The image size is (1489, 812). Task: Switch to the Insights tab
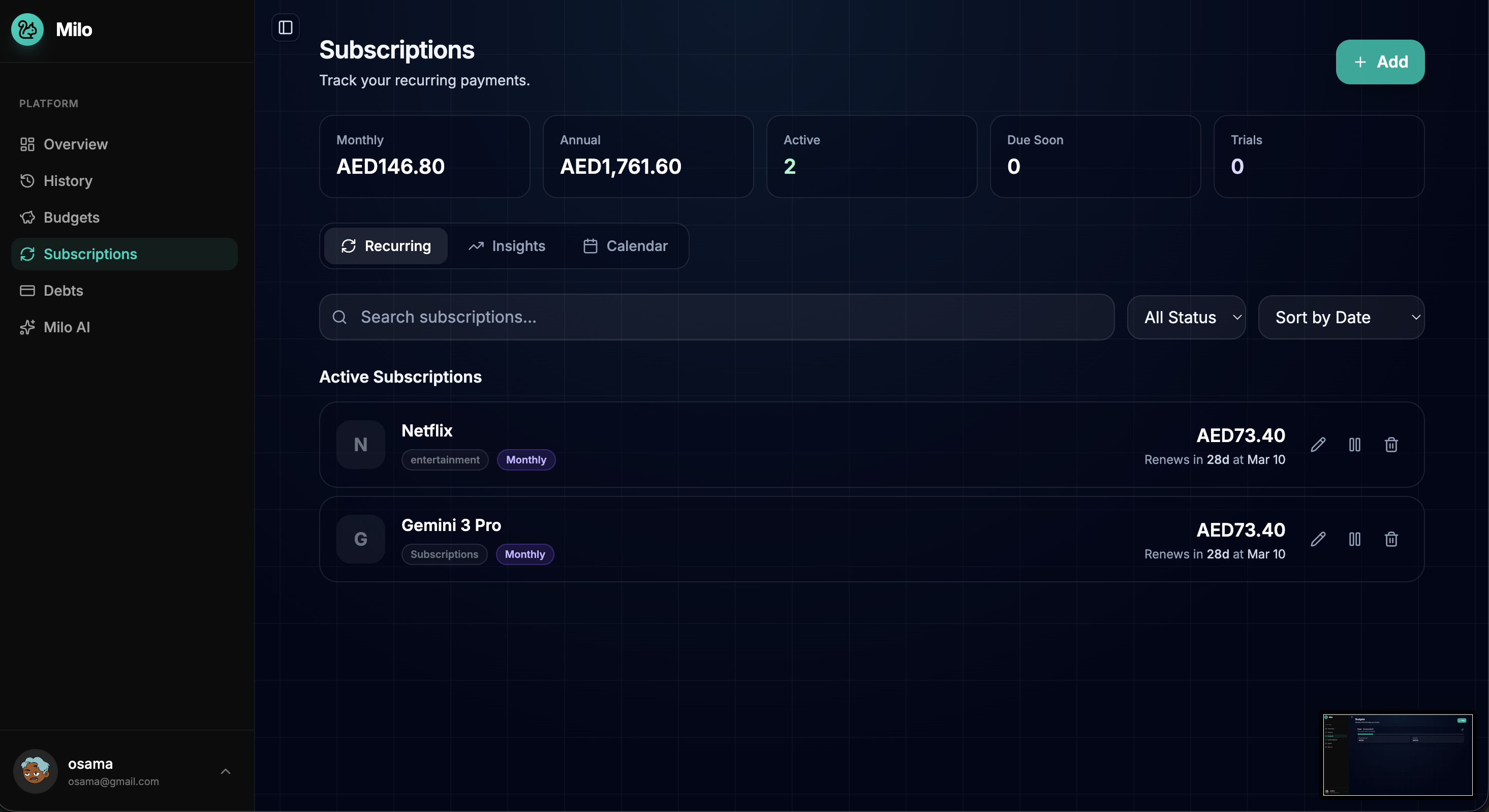pos(506,246)
